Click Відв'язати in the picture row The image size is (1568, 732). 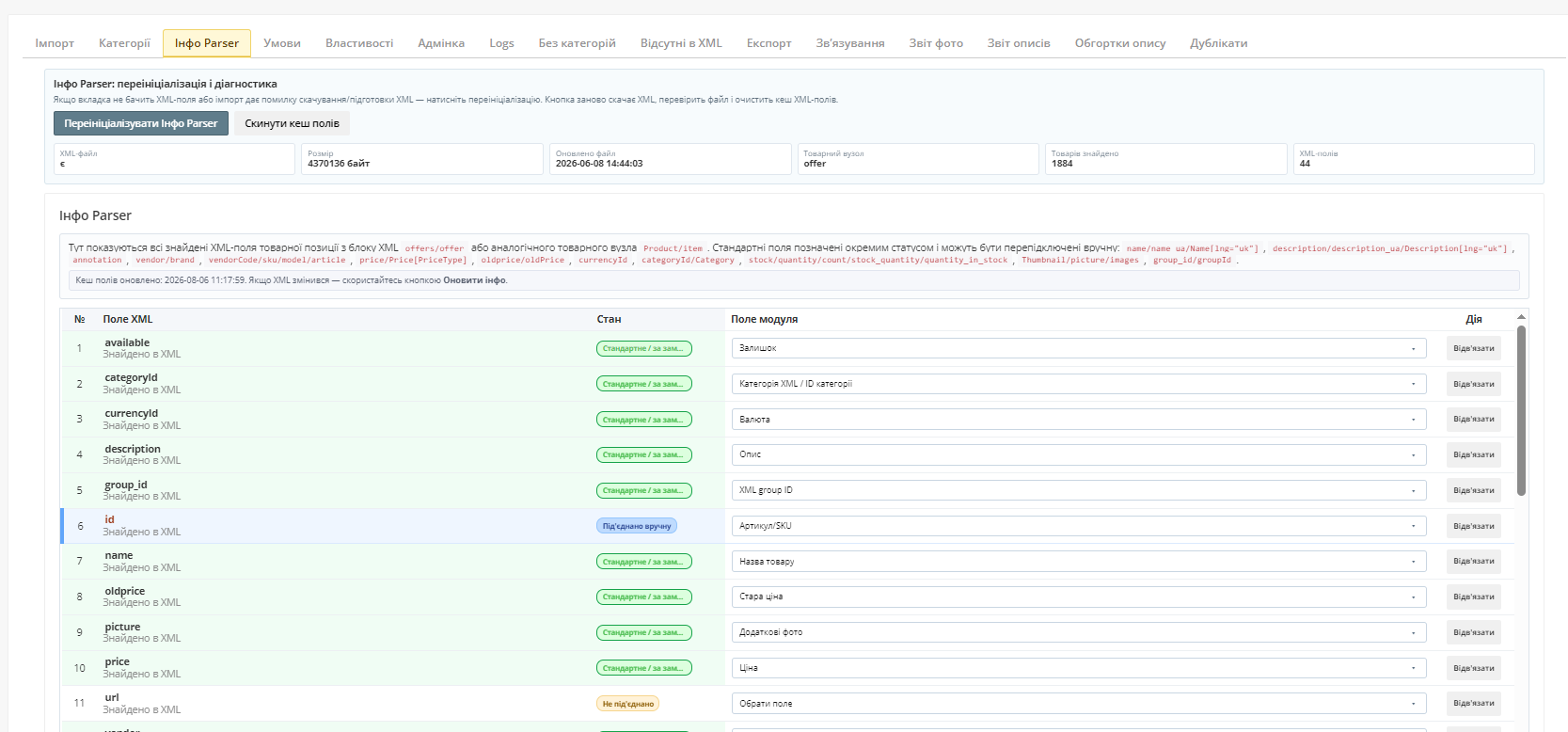(1474, 632)
